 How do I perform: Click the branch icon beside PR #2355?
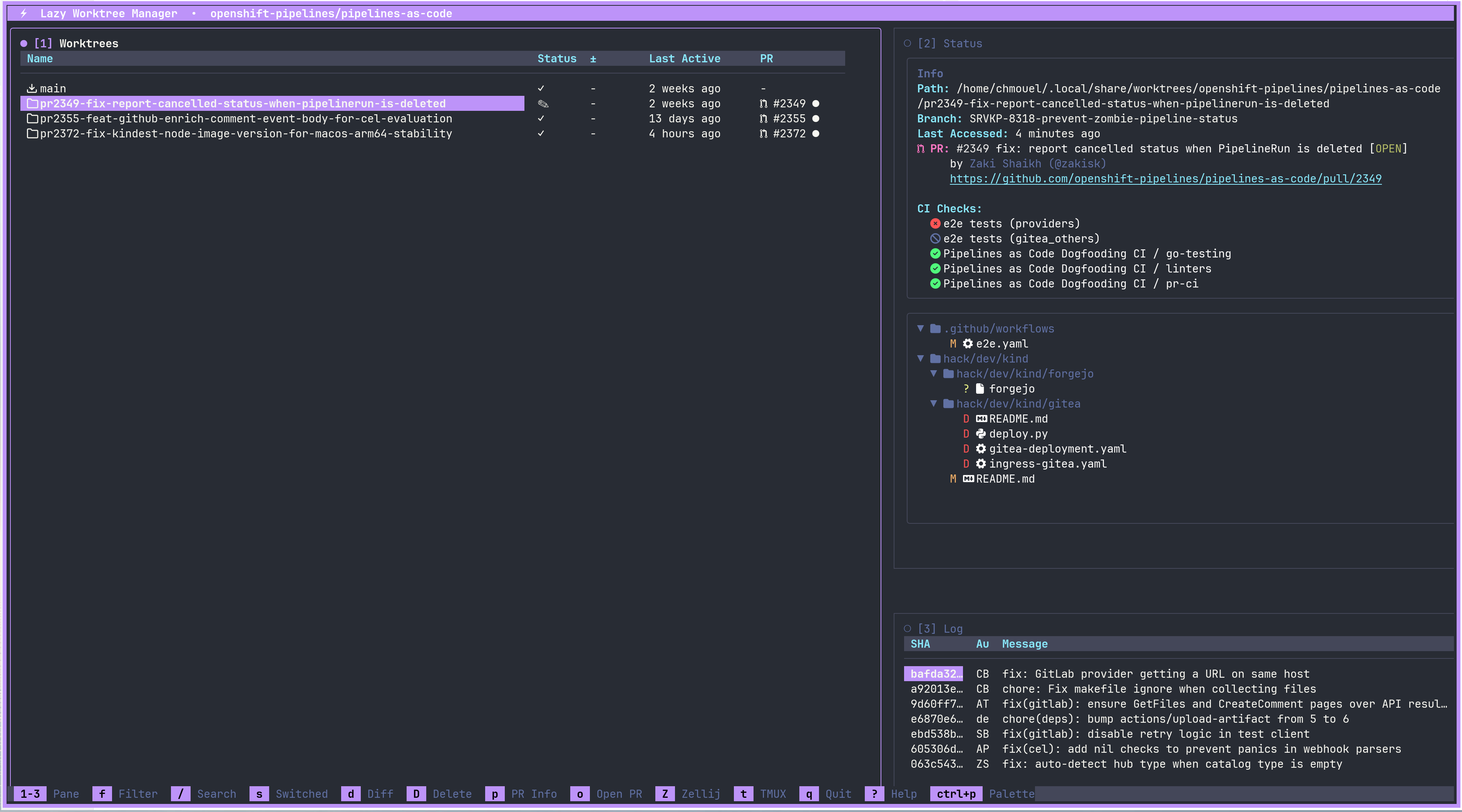click(764, 119)
